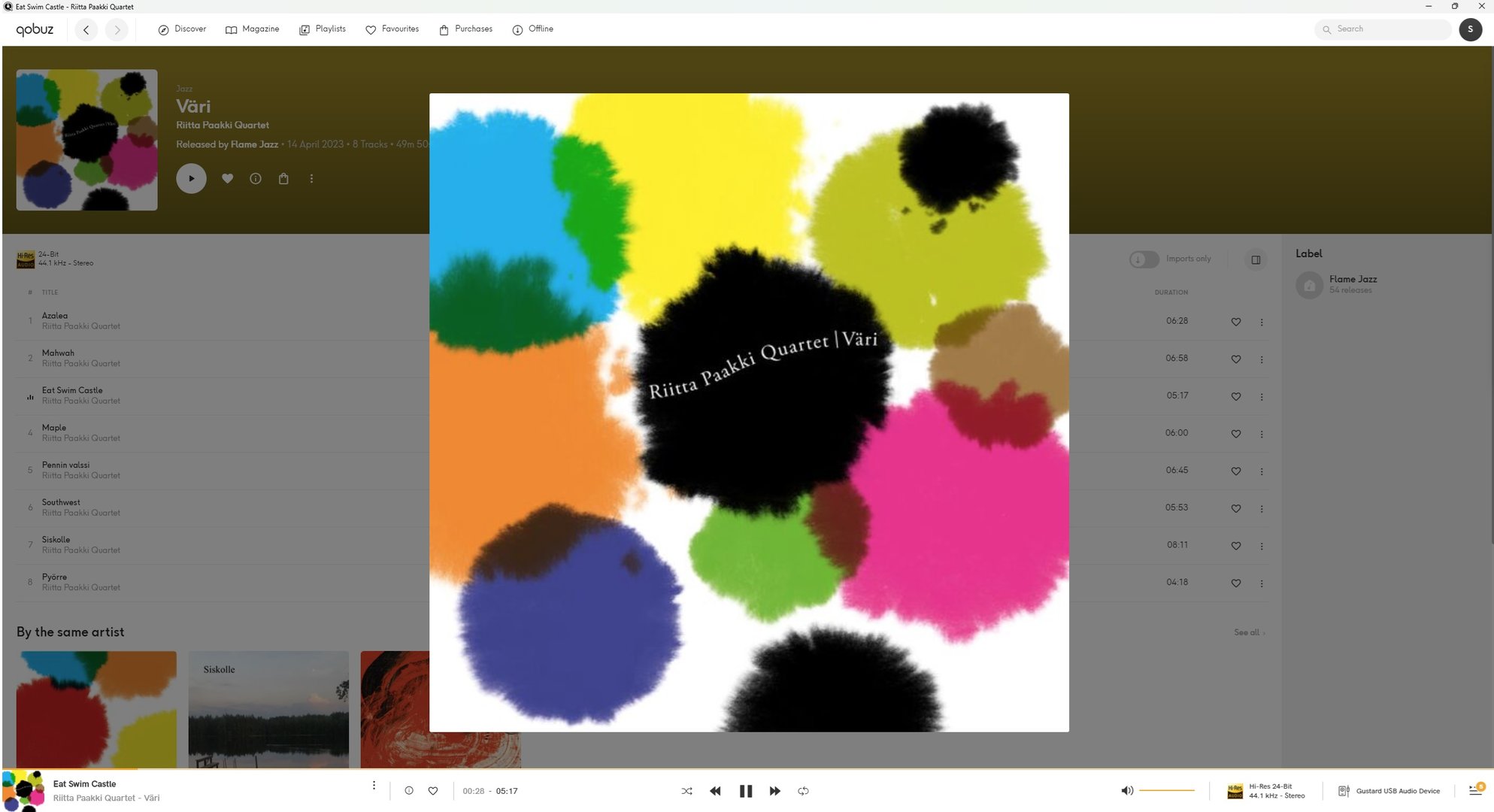This screenshot has height=812, width=1494.
Task: Toggle the side panel layout icon
Action: tap(1255, 259)
